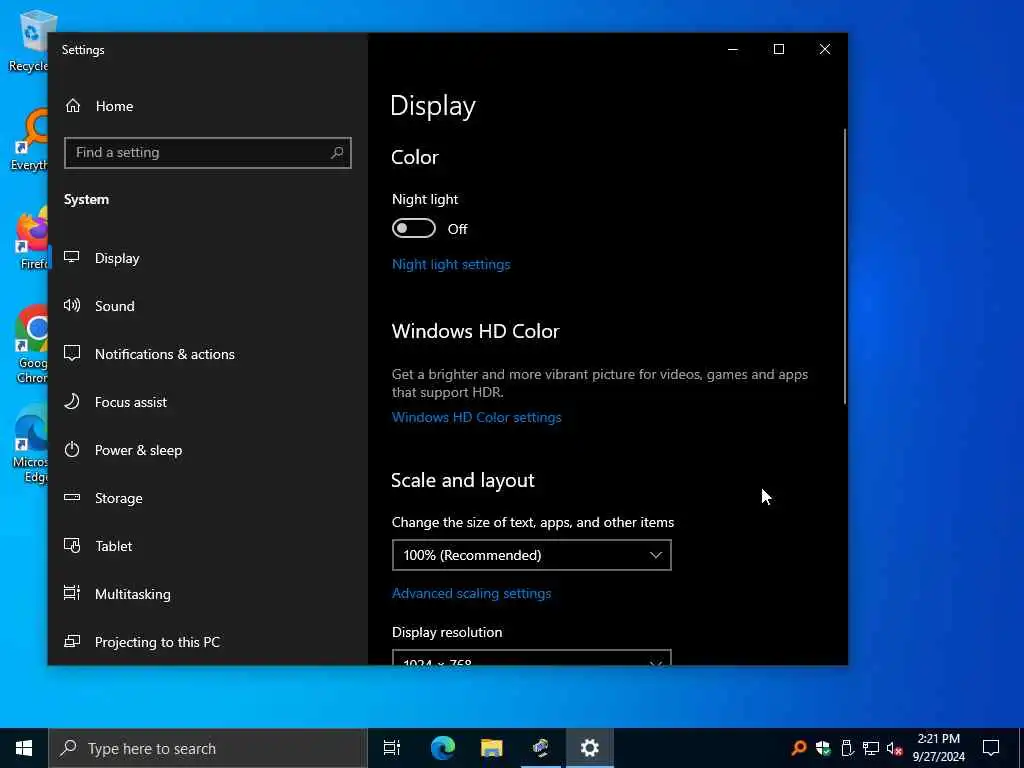Minimize the Settings window
The width and height of the screenshot is (1024, 768).
click(x=733, y=49)
